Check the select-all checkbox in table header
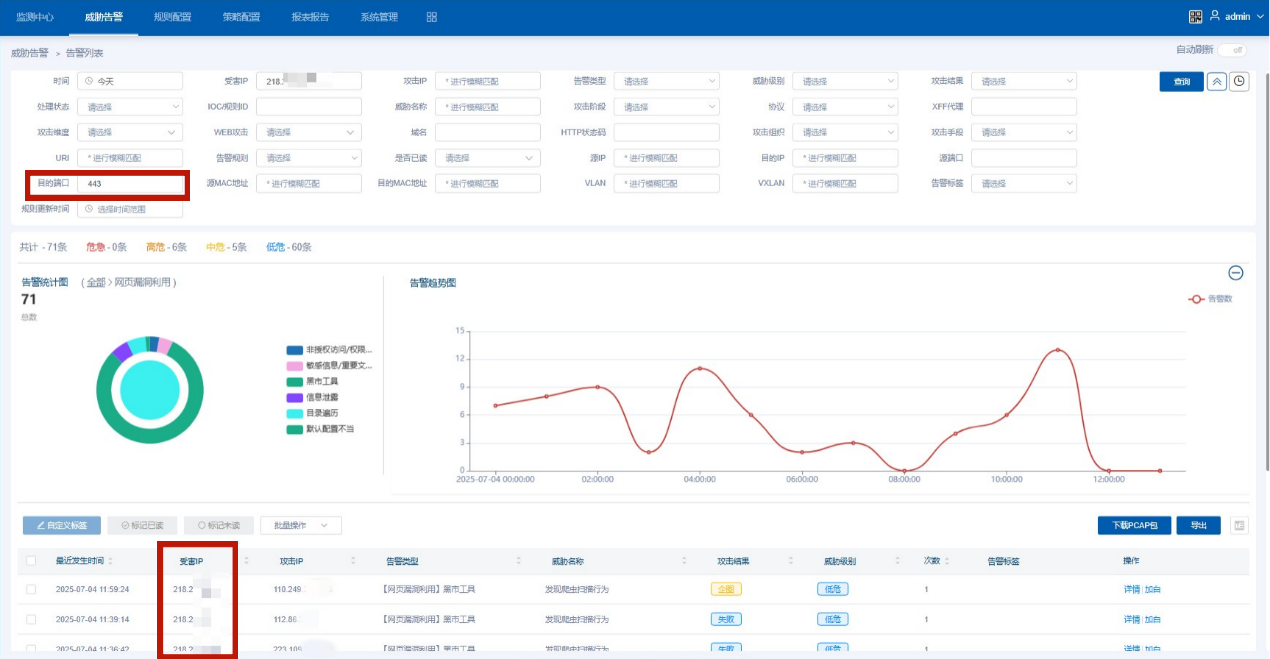This screenshot has height=659, width=1270. pos(31,561)
